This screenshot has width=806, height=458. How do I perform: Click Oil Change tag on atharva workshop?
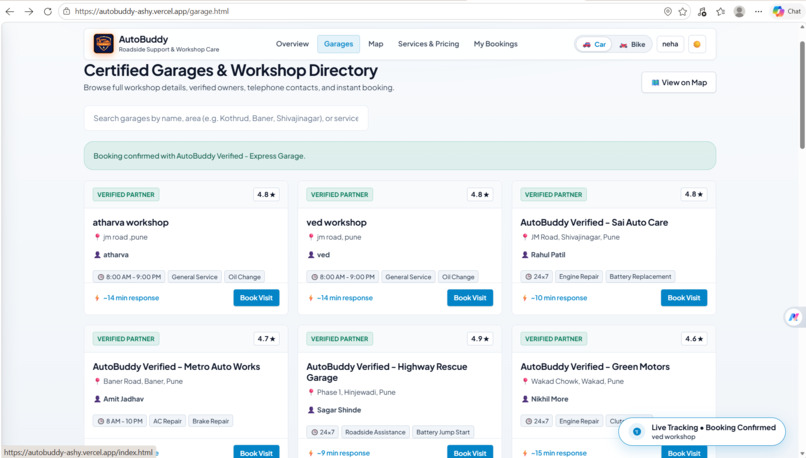click(245, 277)
